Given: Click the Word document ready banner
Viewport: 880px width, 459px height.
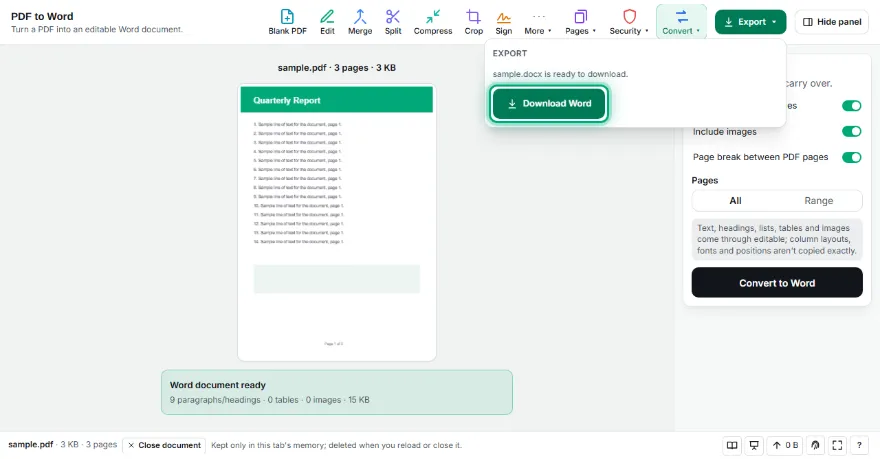Looking at the screenshot, I should click(x=337, y=392).
